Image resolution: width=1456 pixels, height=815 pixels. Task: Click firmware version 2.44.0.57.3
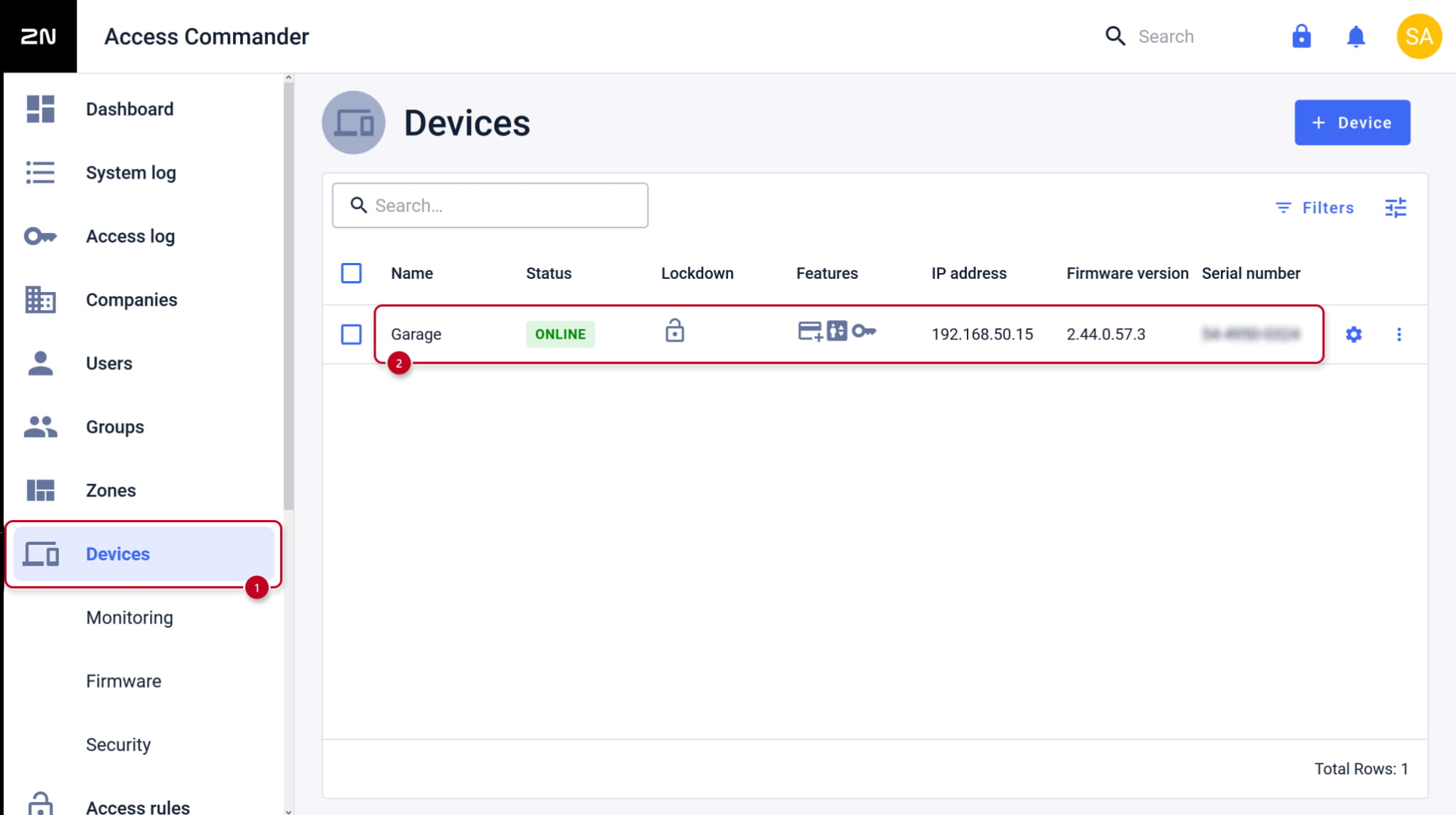pos(1106,334)
